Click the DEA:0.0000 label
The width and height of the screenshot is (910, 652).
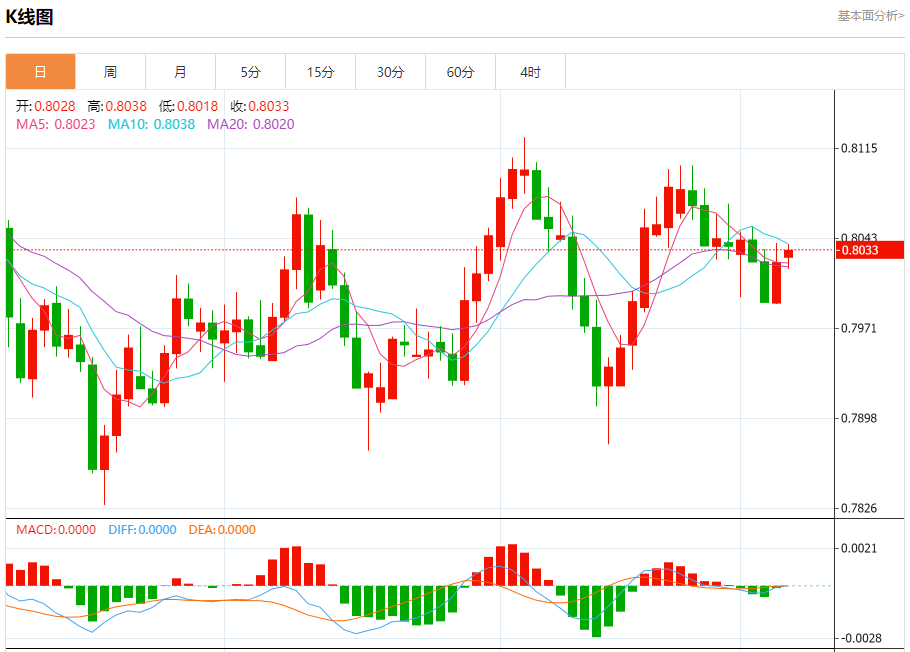point(222,529)
